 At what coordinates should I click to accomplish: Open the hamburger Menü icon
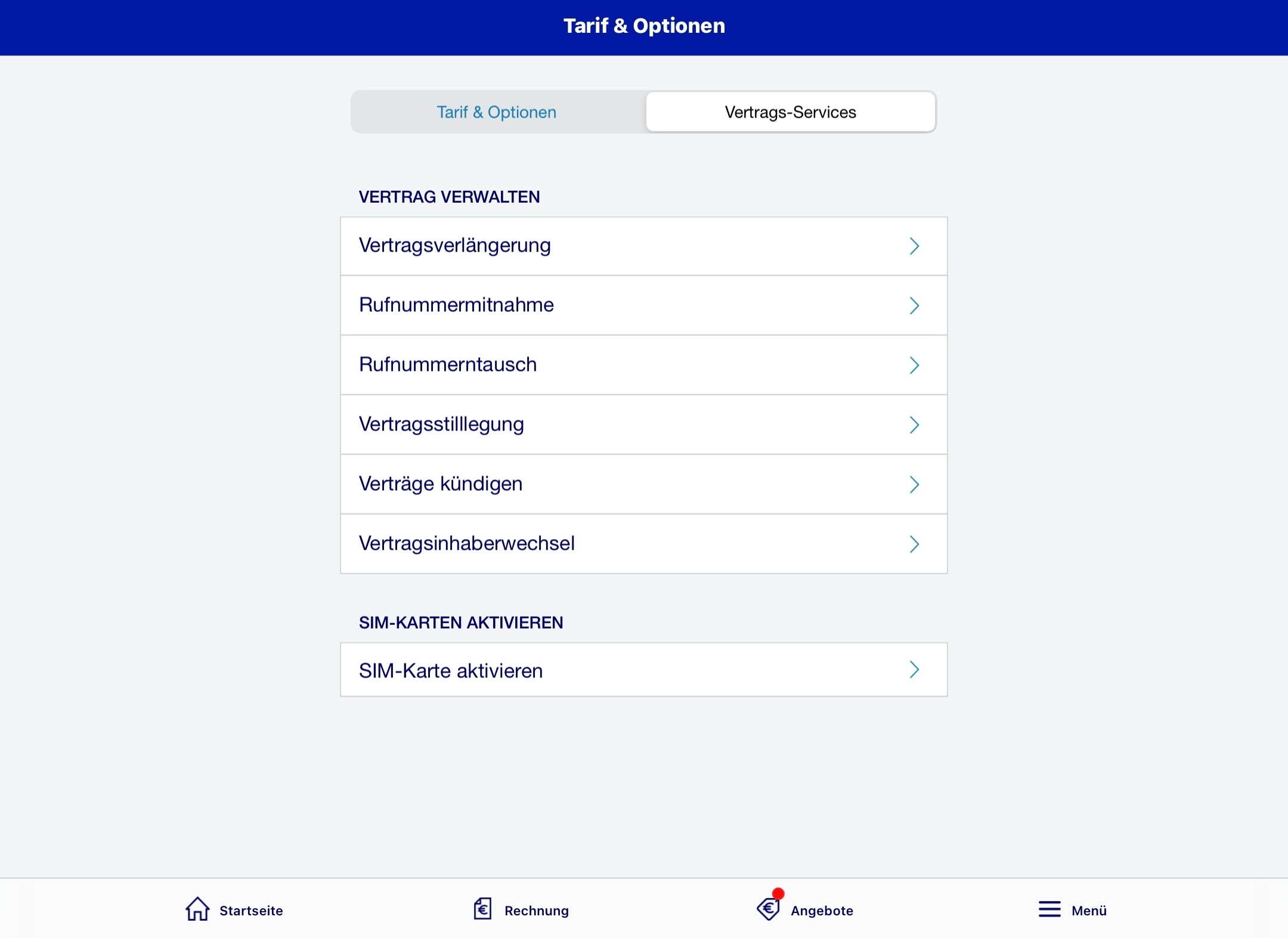[1049, 909]
